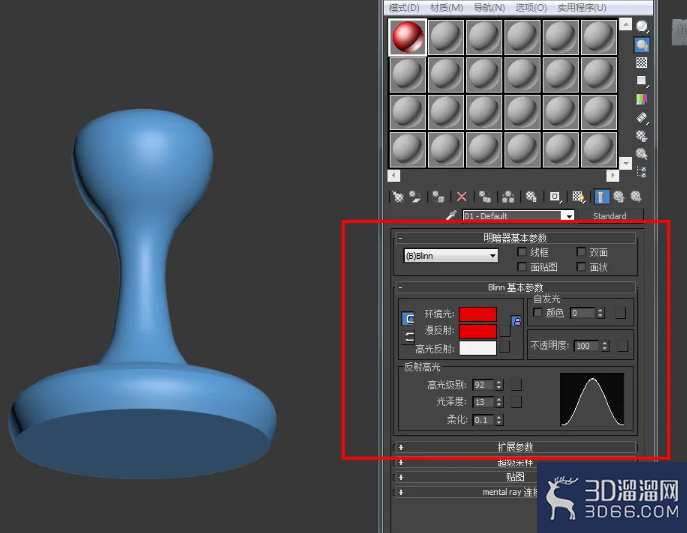Image resolution: width=687 pixels, height=533 pixels.
Task: Enable the 线框 checkbox
Action: [521, 252]
